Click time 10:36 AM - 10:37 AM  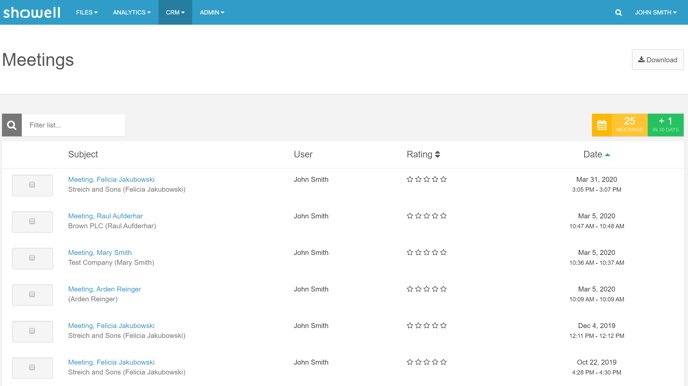click(597, 263)
